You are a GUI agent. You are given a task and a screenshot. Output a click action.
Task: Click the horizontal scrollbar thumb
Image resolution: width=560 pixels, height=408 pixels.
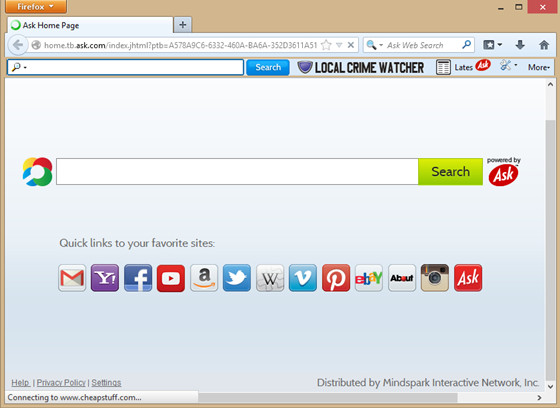(328, 397)
